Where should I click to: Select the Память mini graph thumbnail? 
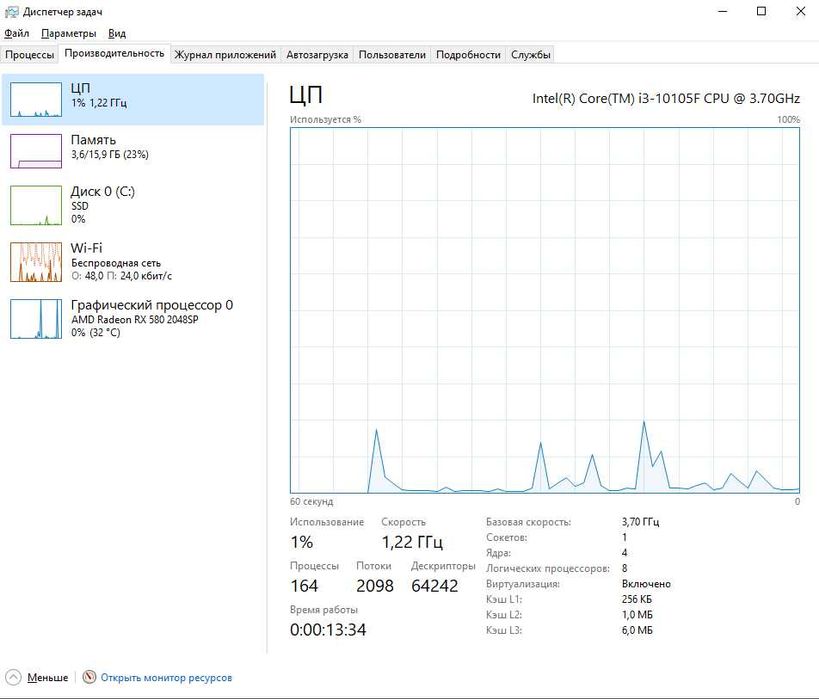tap(36, 151)
